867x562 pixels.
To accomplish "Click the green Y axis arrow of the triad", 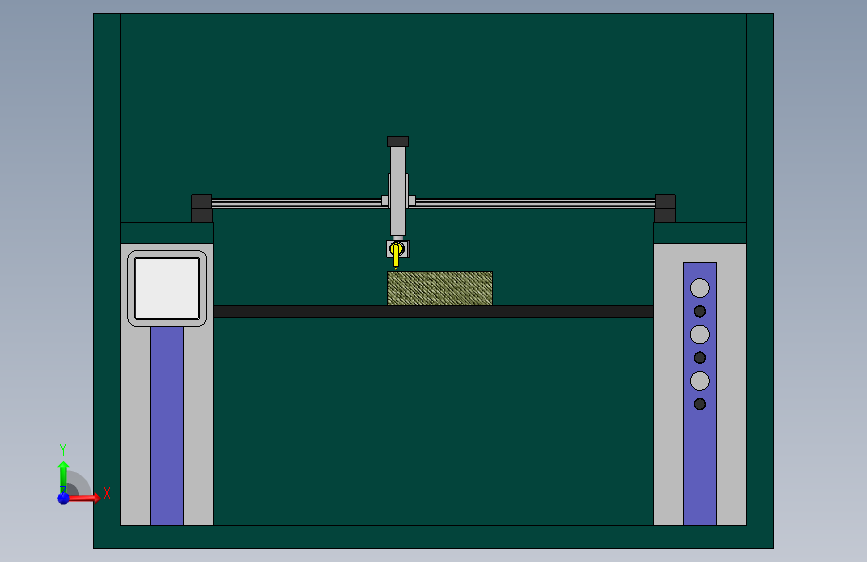I will (63, 477).
